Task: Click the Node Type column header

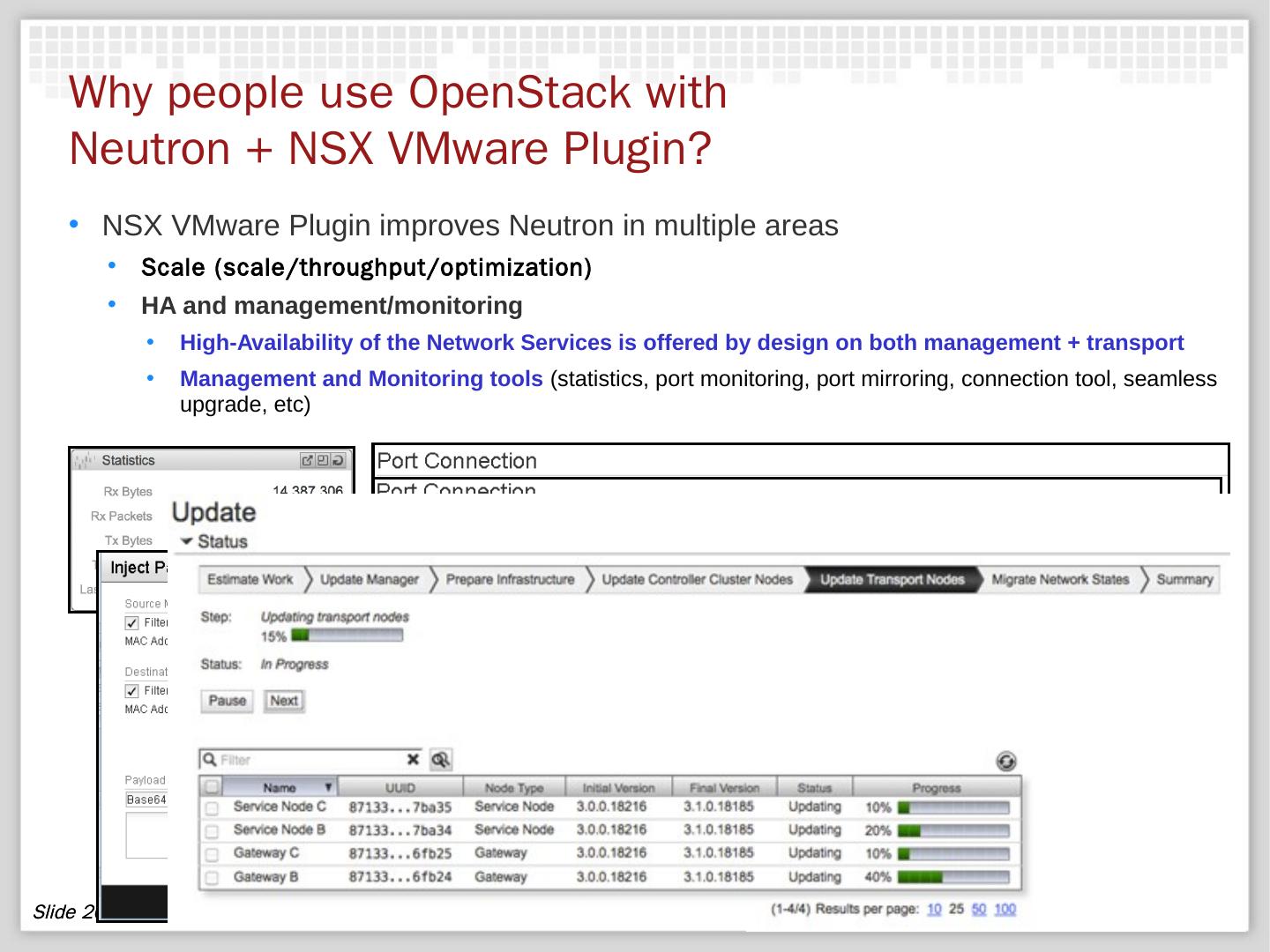Action: 514,787
